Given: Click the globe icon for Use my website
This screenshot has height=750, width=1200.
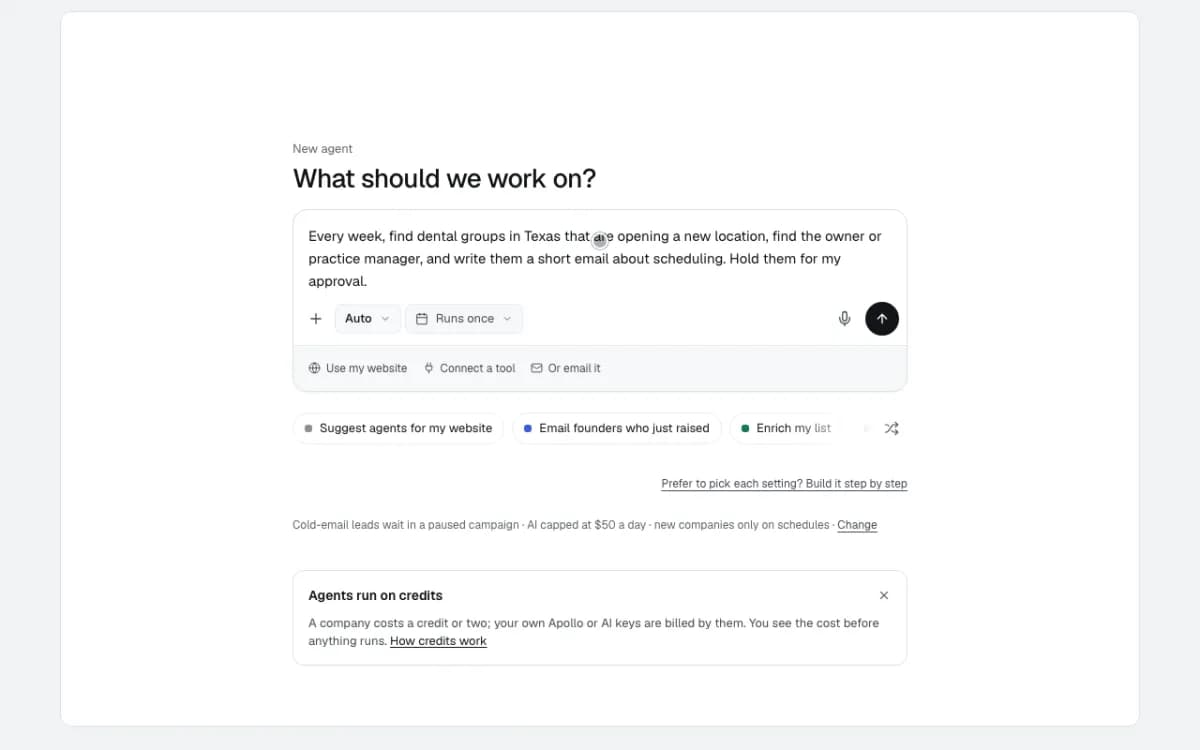Looking at the screenshot, I should tap(314, 368).
